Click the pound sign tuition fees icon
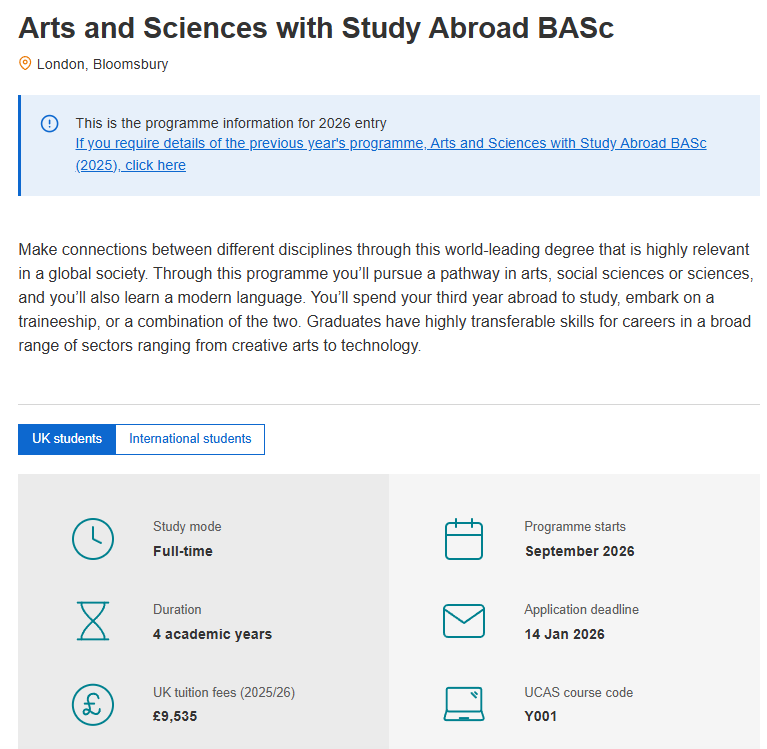This screenshot has width=767, height=749. point(93,704)
